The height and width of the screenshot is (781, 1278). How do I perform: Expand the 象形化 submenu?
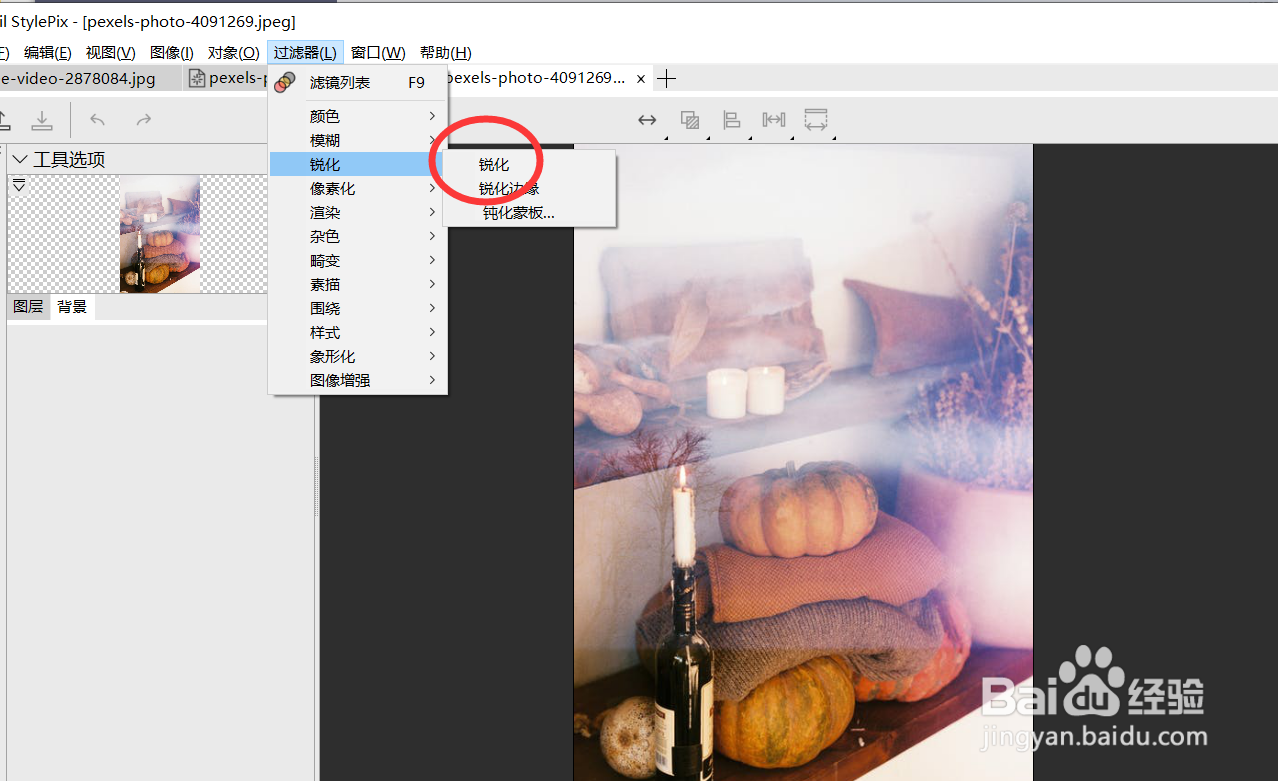[358, 357]
